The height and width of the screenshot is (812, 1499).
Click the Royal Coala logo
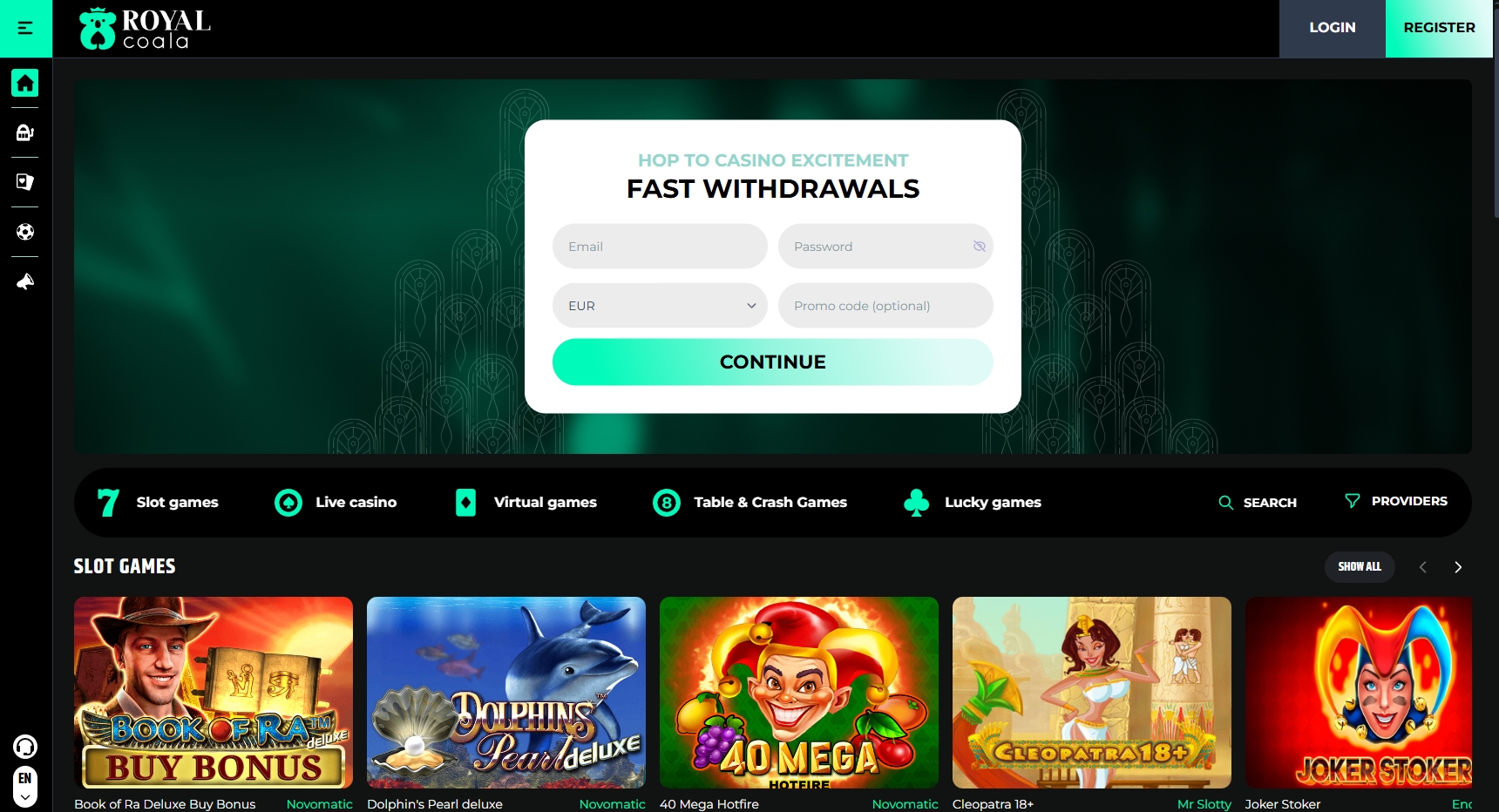(145, 29)
